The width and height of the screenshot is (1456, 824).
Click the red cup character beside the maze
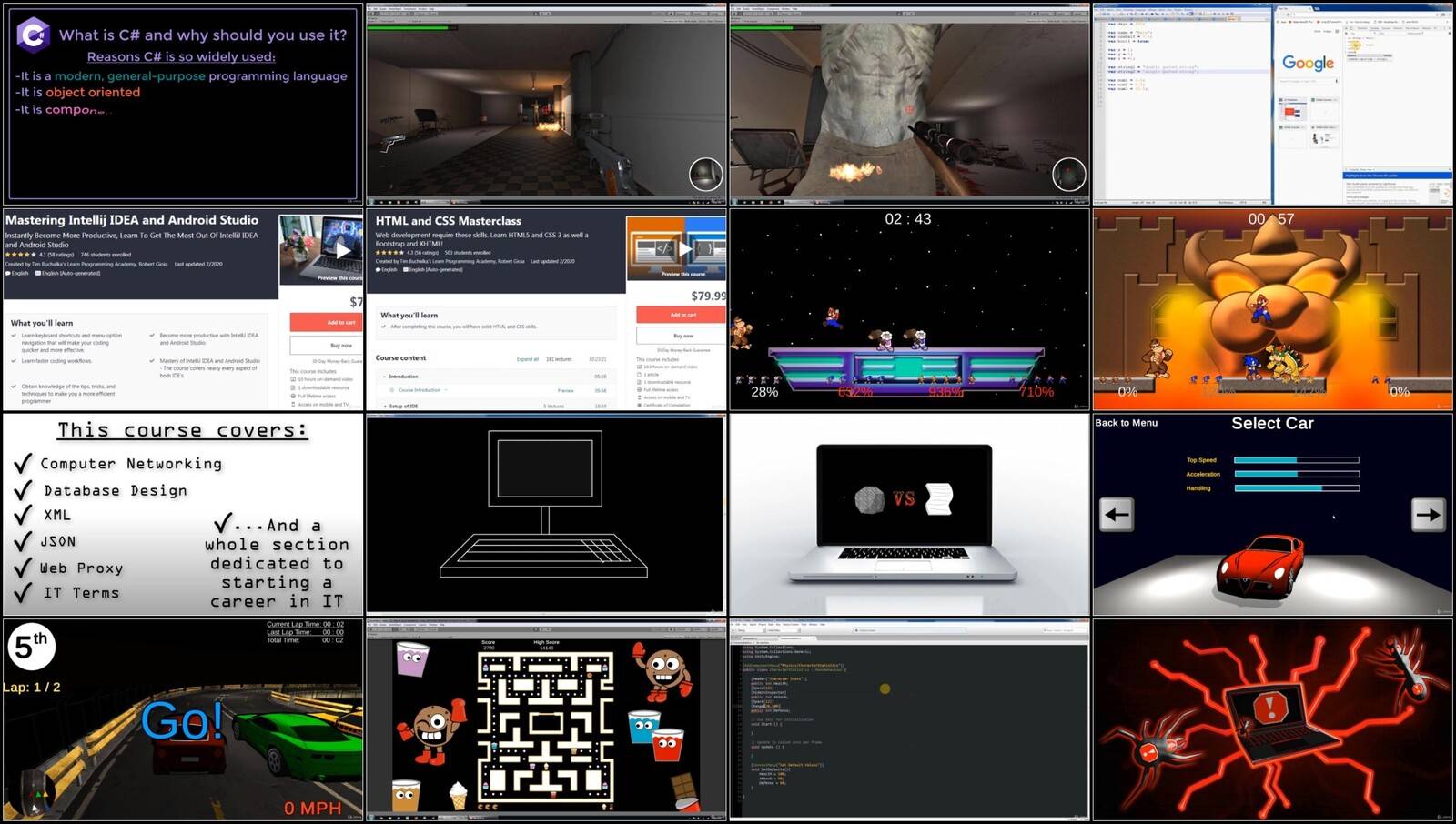668,745
